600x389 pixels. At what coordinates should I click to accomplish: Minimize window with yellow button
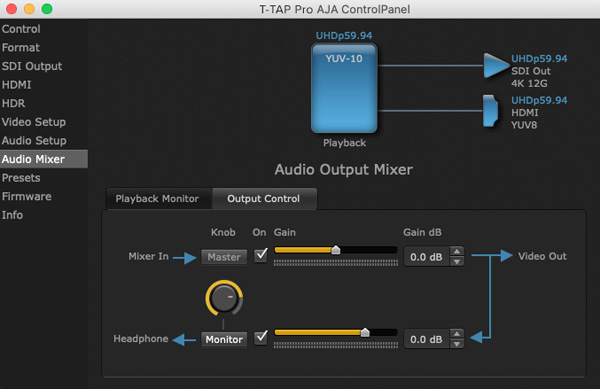click(x=29, y=9)
